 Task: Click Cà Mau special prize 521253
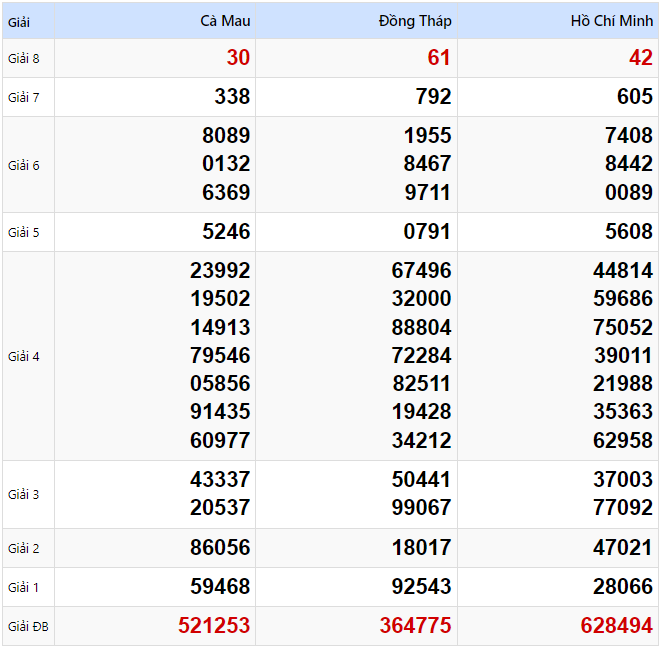[214, 626]
